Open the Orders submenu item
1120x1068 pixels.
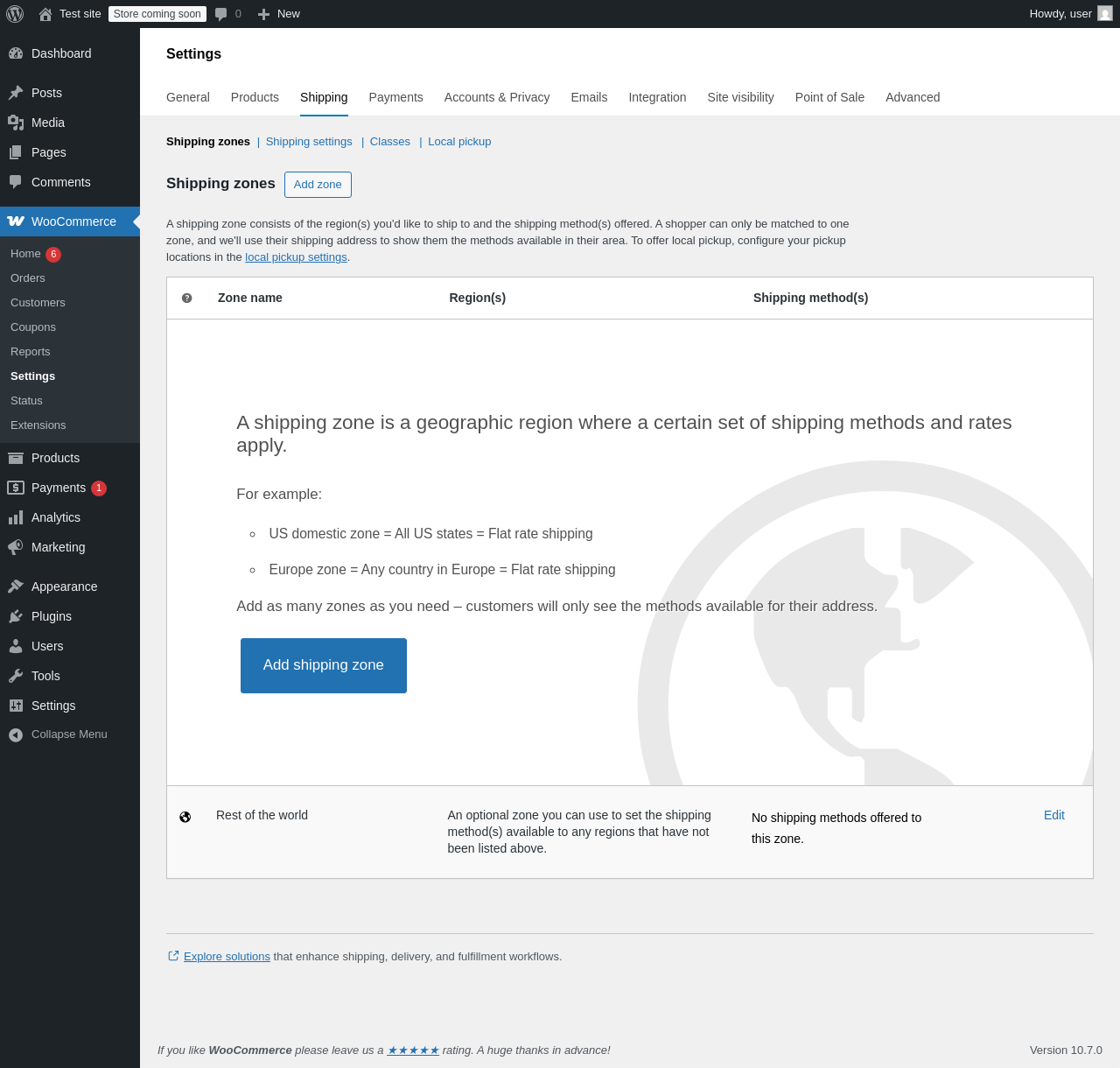tap(28, 278)
